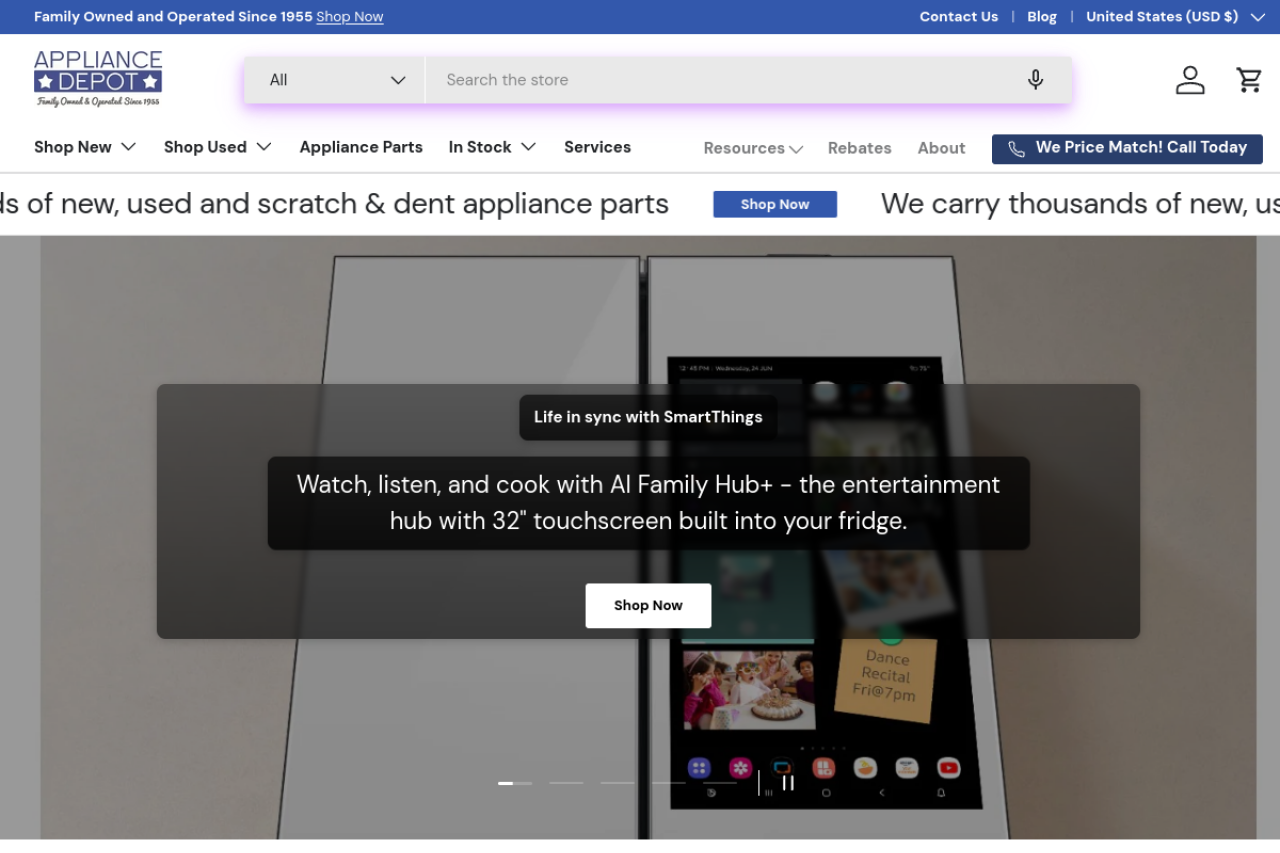Jump to the fifth slide indicator
This screenshot has height=853, width=1280.
point(720,783)
